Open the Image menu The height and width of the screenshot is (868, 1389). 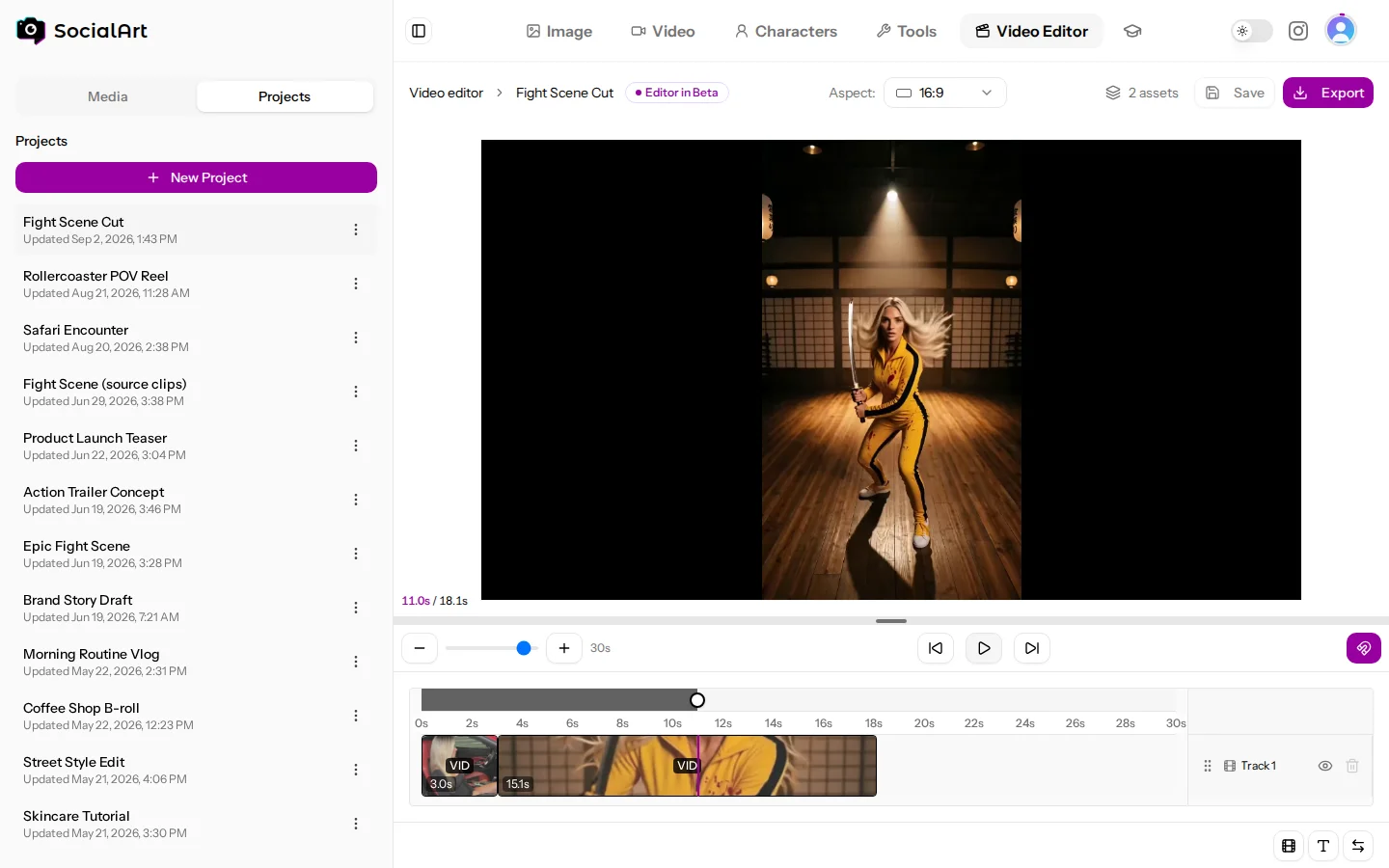559,31
